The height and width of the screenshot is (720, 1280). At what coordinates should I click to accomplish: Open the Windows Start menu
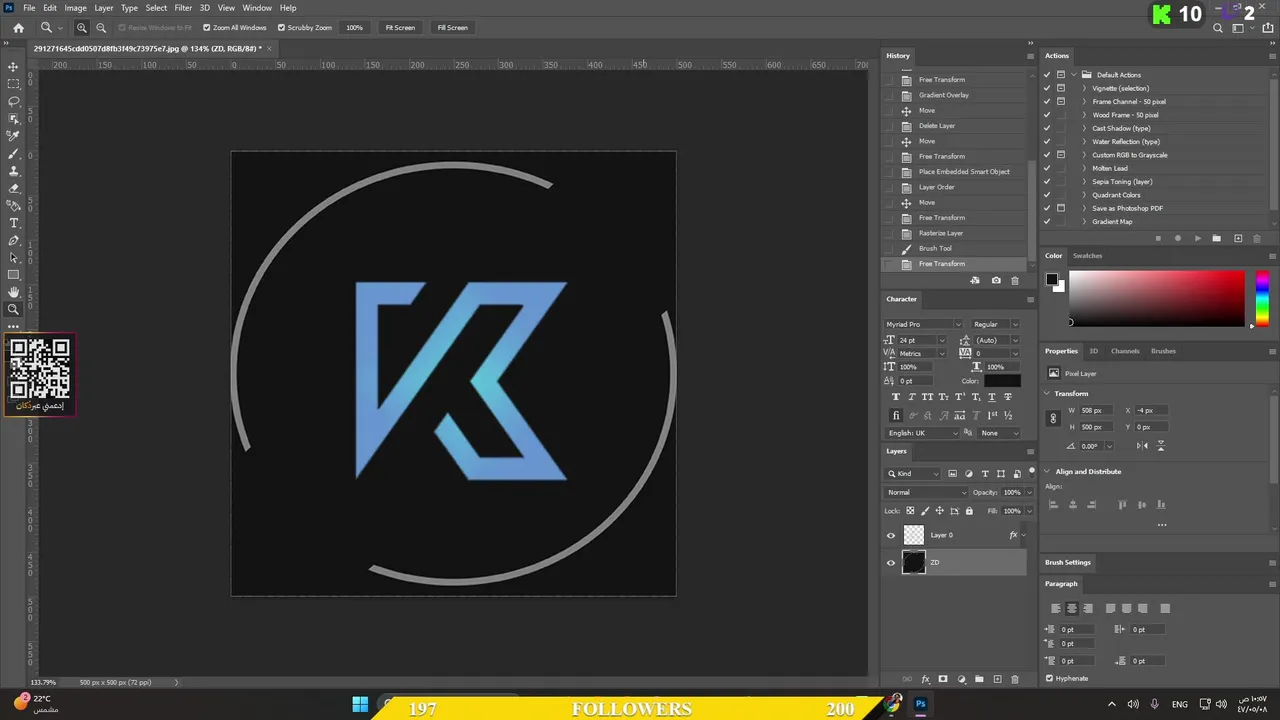360,705
